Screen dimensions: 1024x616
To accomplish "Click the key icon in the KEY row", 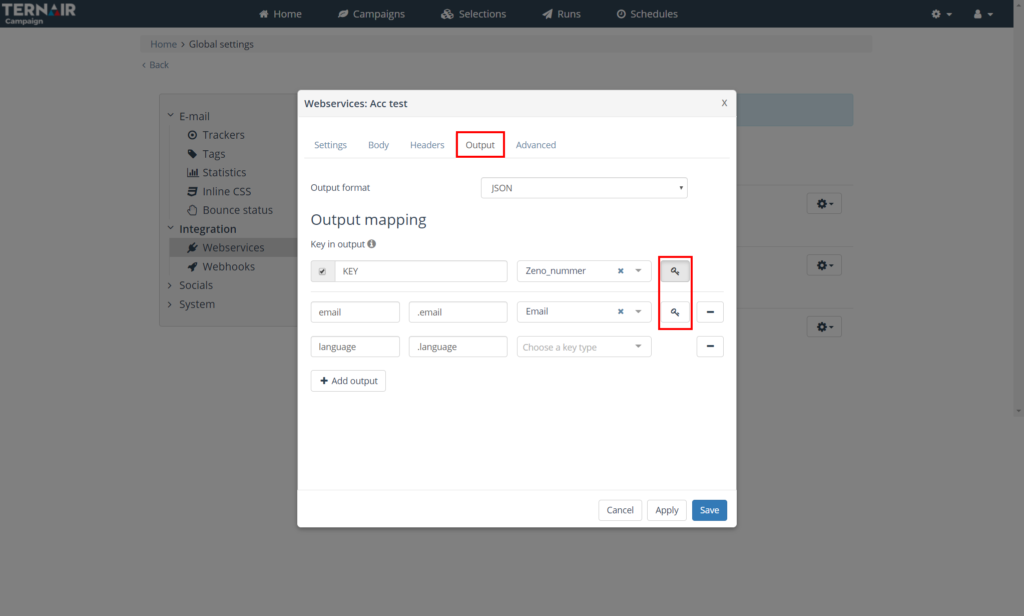I will (675, 271).
